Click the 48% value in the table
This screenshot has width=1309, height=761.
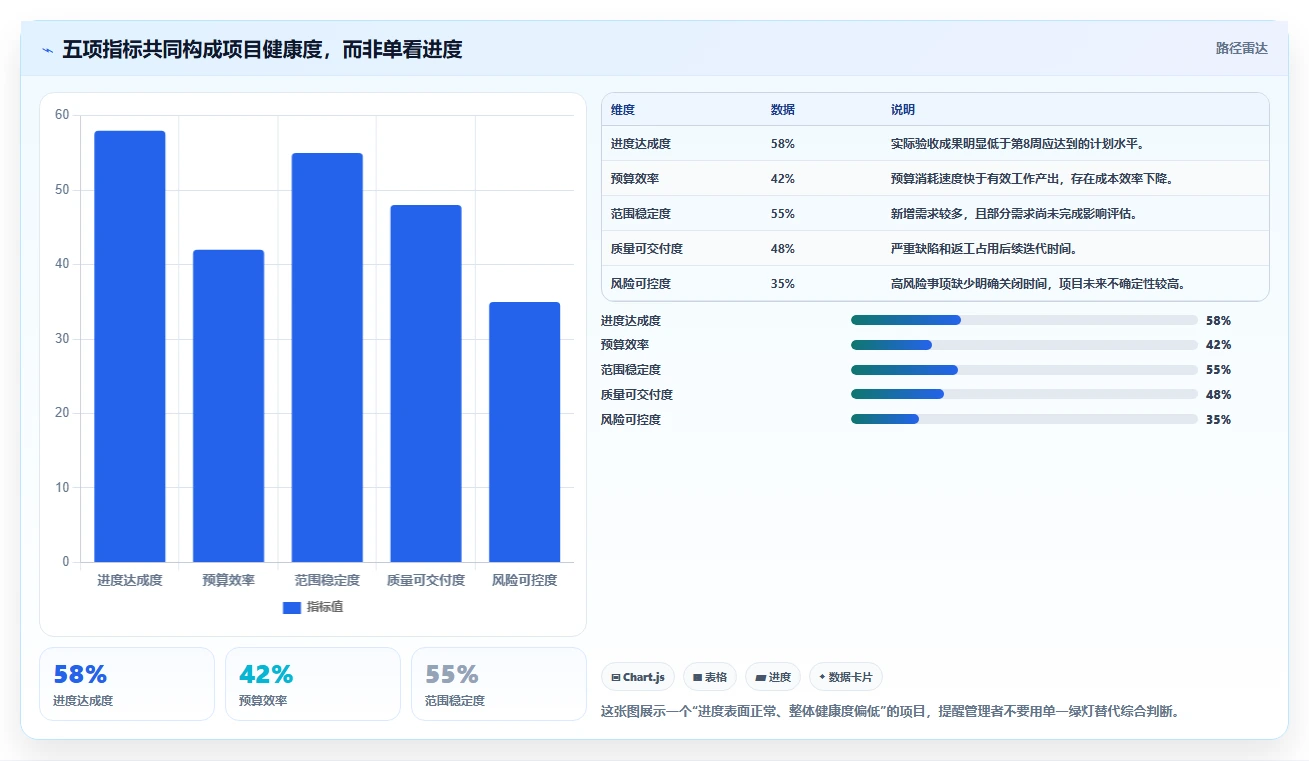pos(783,249)
